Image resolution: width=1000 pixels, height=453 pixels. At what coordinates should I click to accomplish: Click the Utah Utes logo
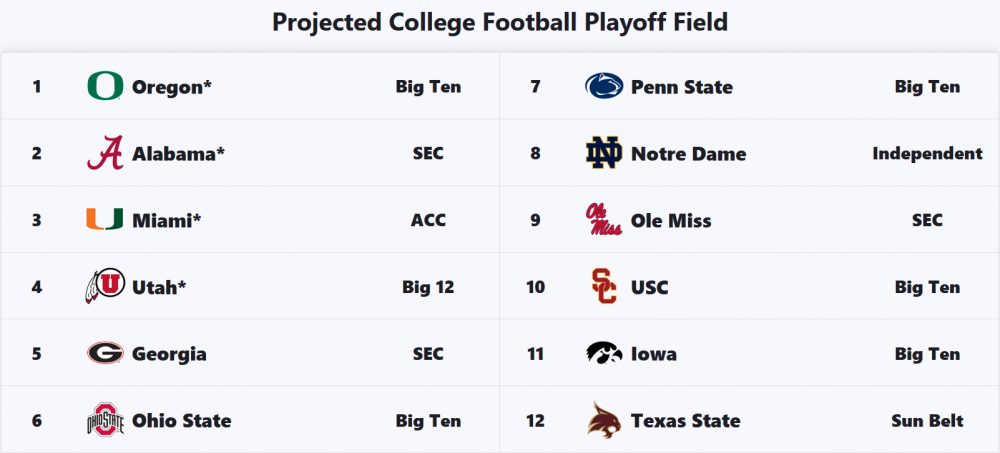coord(105,287)
